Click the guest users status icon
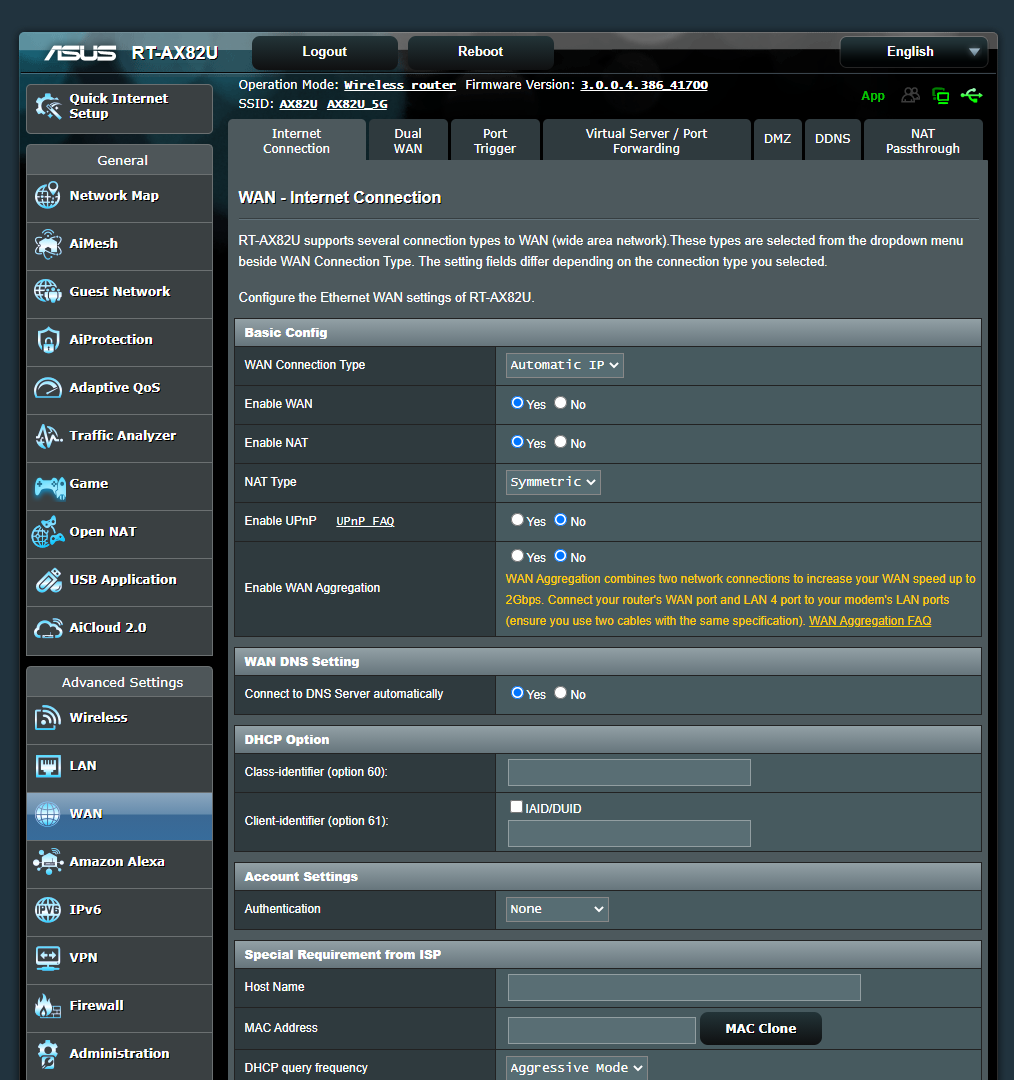 click(911, 95)
